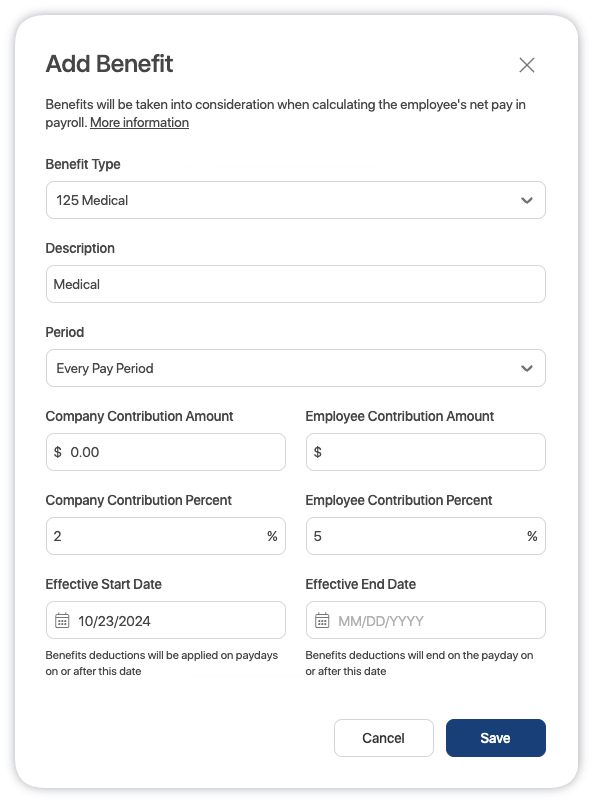Click the Period dropdown chevron arrow
The height and width of the screenshot is (803, 594).
(x=526, y=368)
